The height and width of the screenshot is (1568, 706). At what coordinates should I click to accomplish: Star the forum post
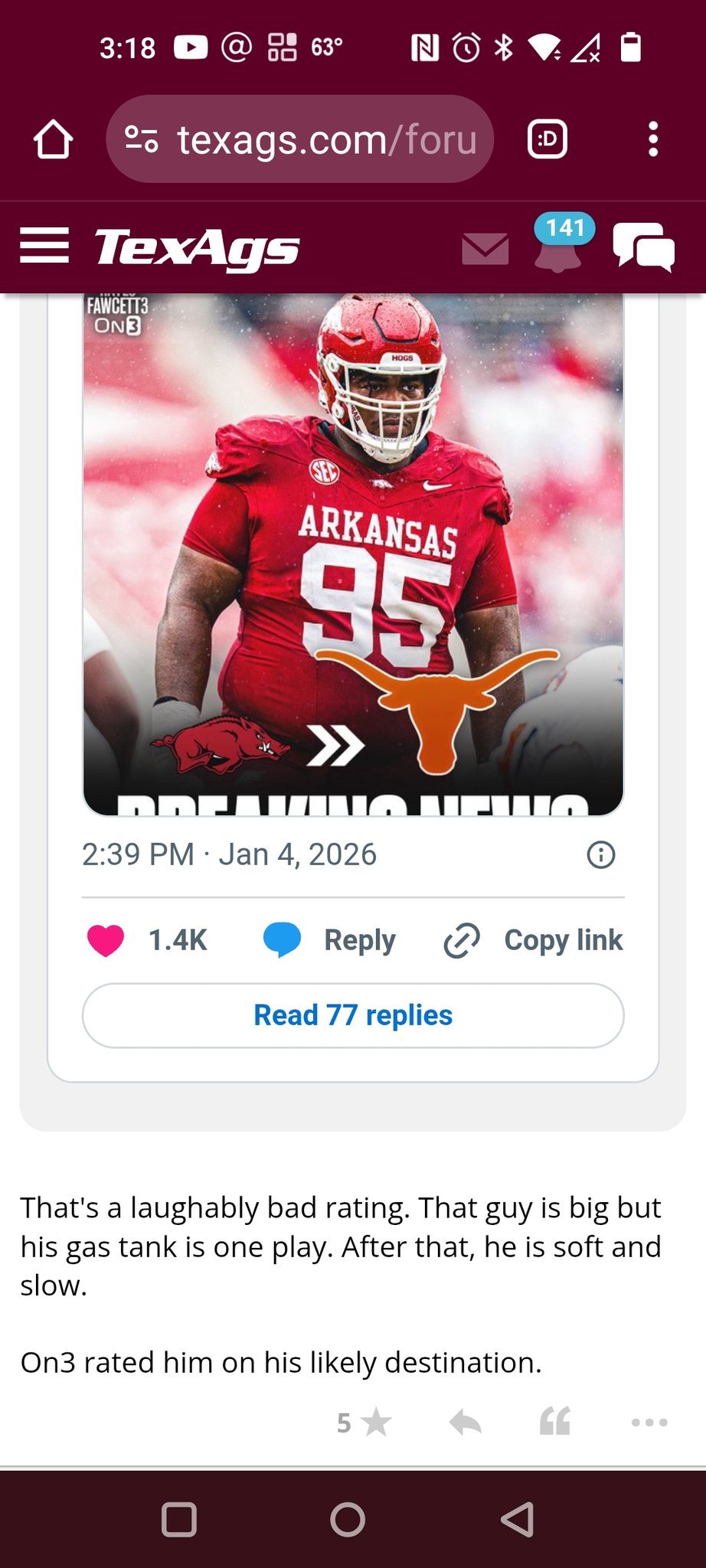375,1423
